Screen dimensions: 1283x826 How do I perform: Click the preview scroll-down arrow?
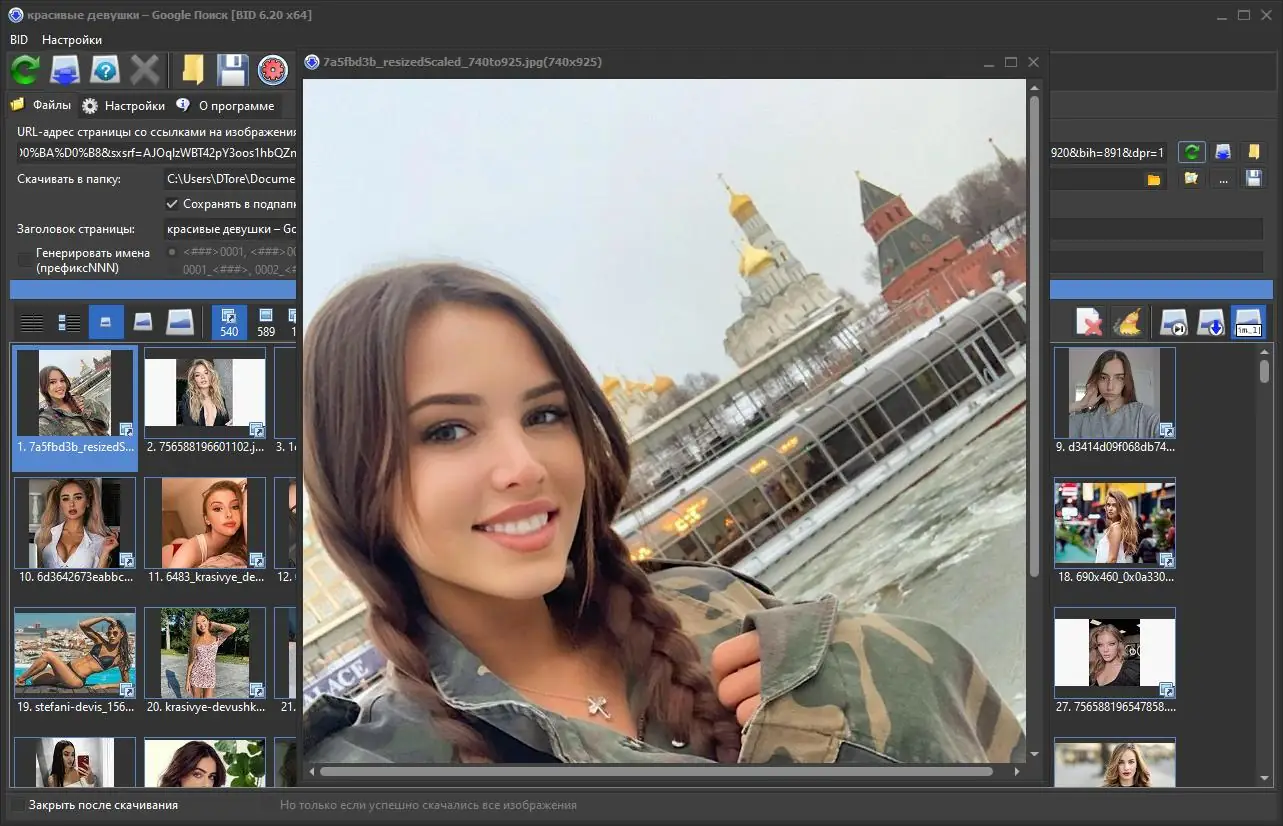coord(1034,754)
